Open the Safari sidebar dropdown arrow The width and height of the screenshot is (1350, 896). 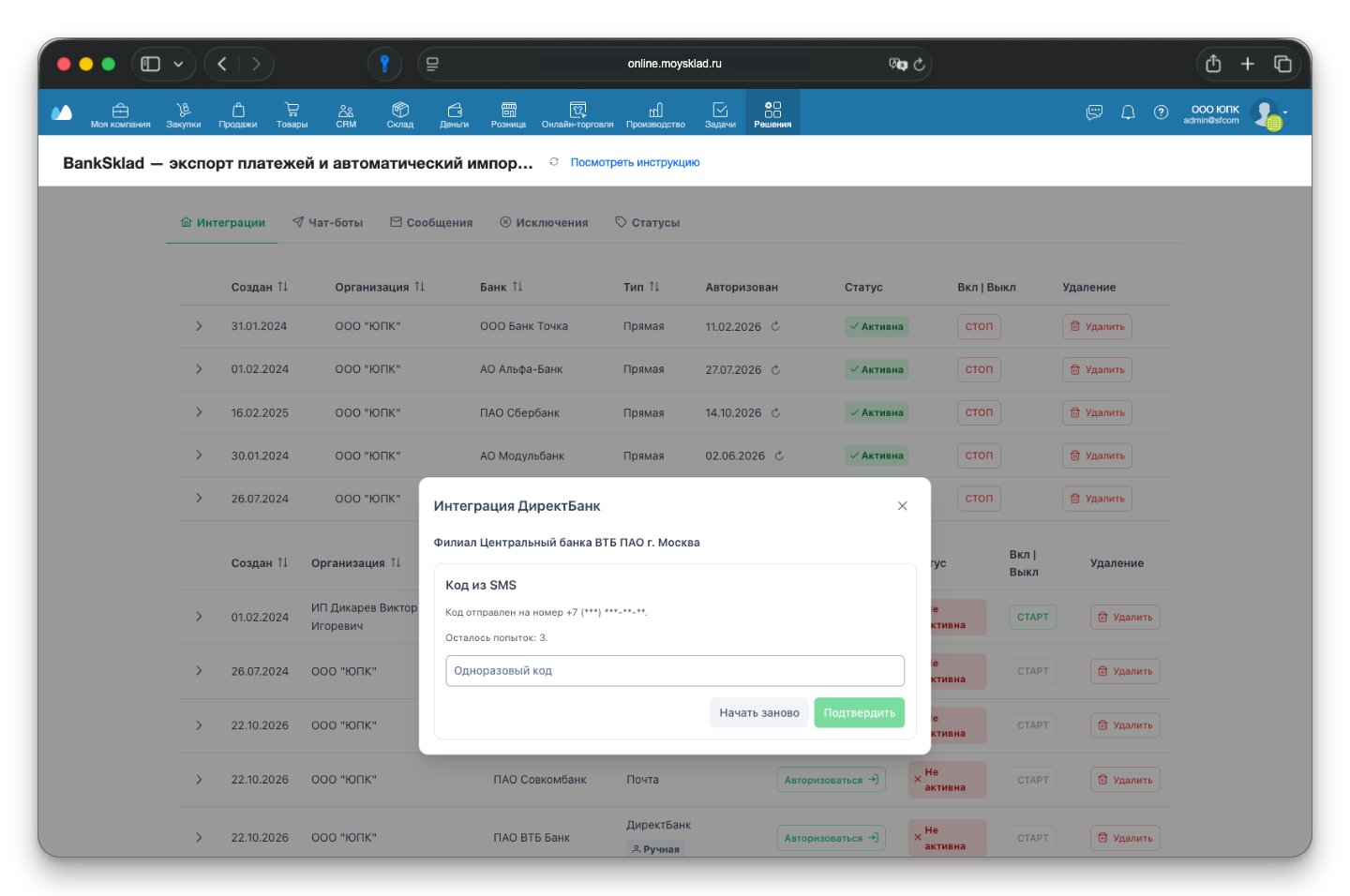click(x=178, y=64)
